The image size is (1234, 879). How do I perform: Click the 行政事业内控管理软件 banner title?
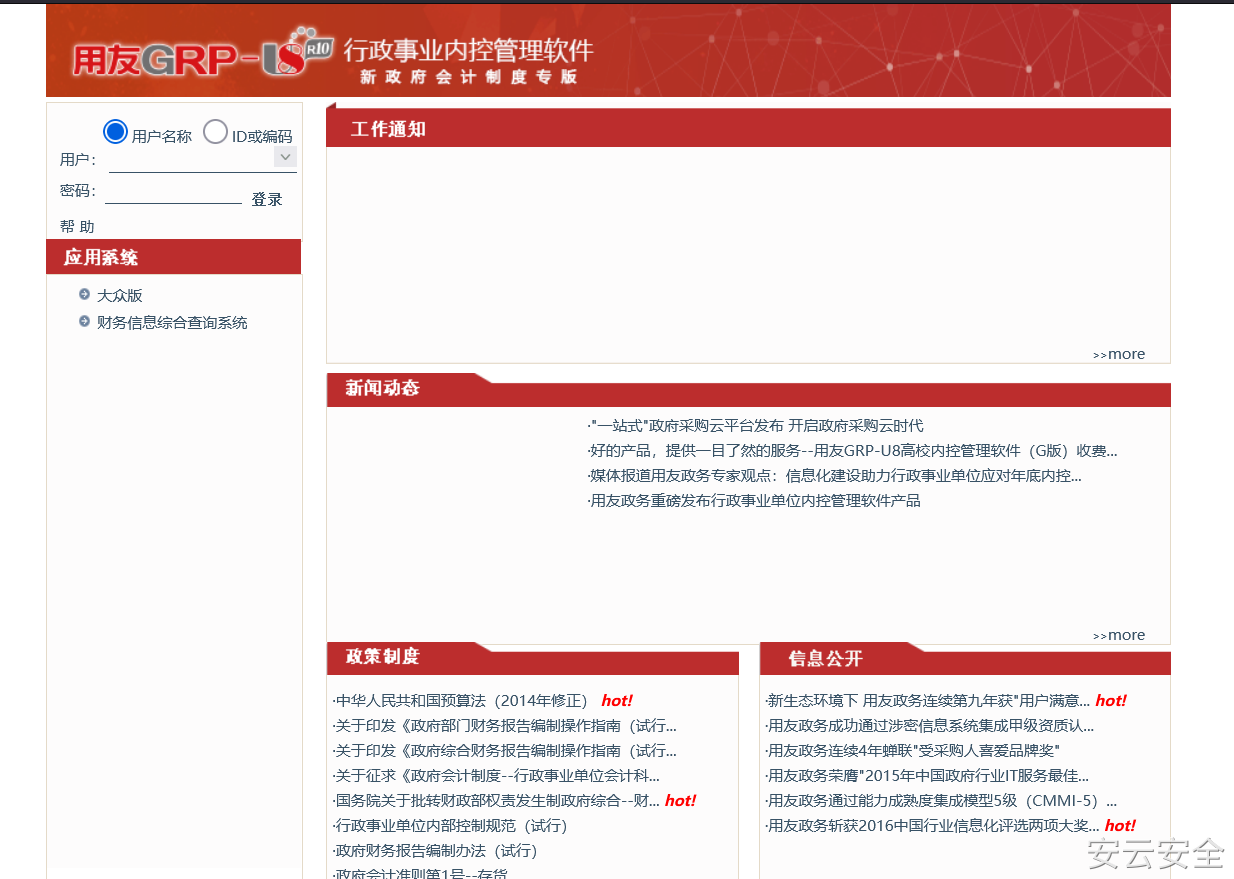point(469,50)
